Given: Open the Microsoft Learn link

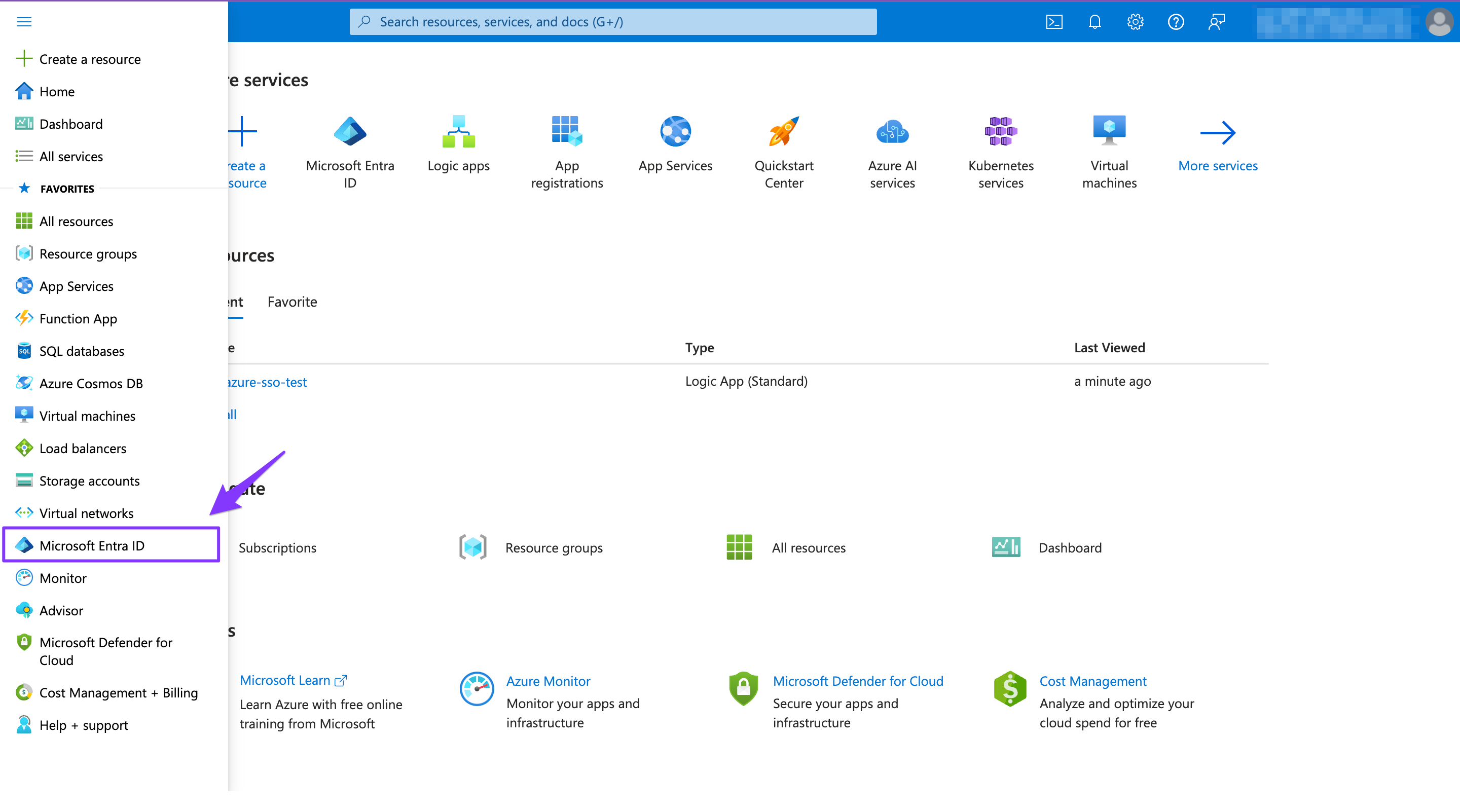Looking at the screenshot, I should pyautogui.click(x=285, y=680).
